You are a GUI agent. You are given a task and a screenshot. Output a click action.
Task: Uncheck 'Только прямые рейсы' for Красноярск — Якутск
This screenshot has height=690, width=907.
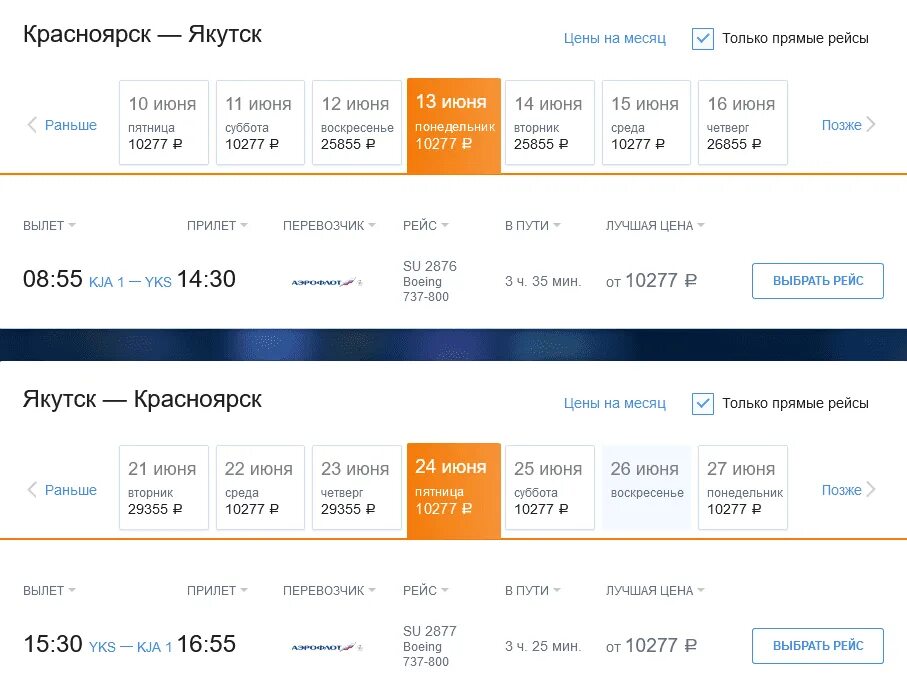(703, 39)
